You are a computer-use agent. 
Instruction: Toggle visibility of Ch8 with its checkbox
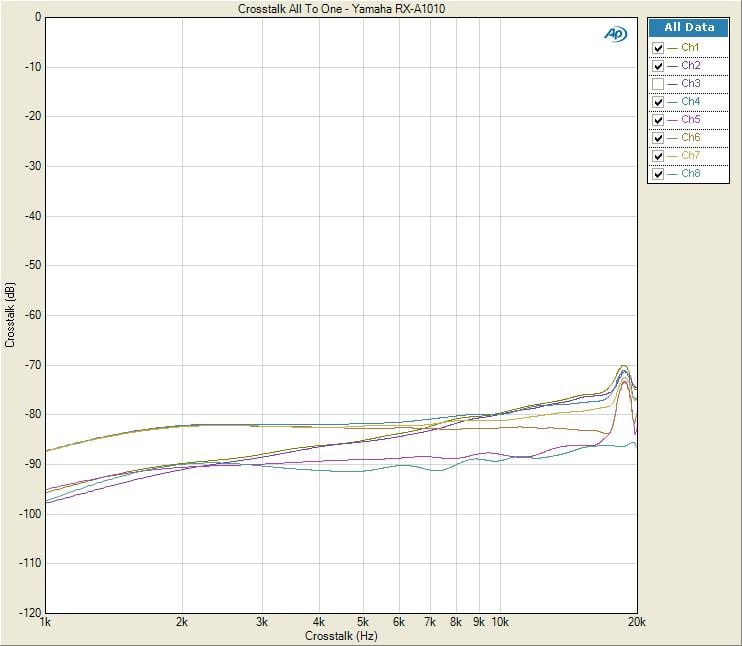(658, 174)
